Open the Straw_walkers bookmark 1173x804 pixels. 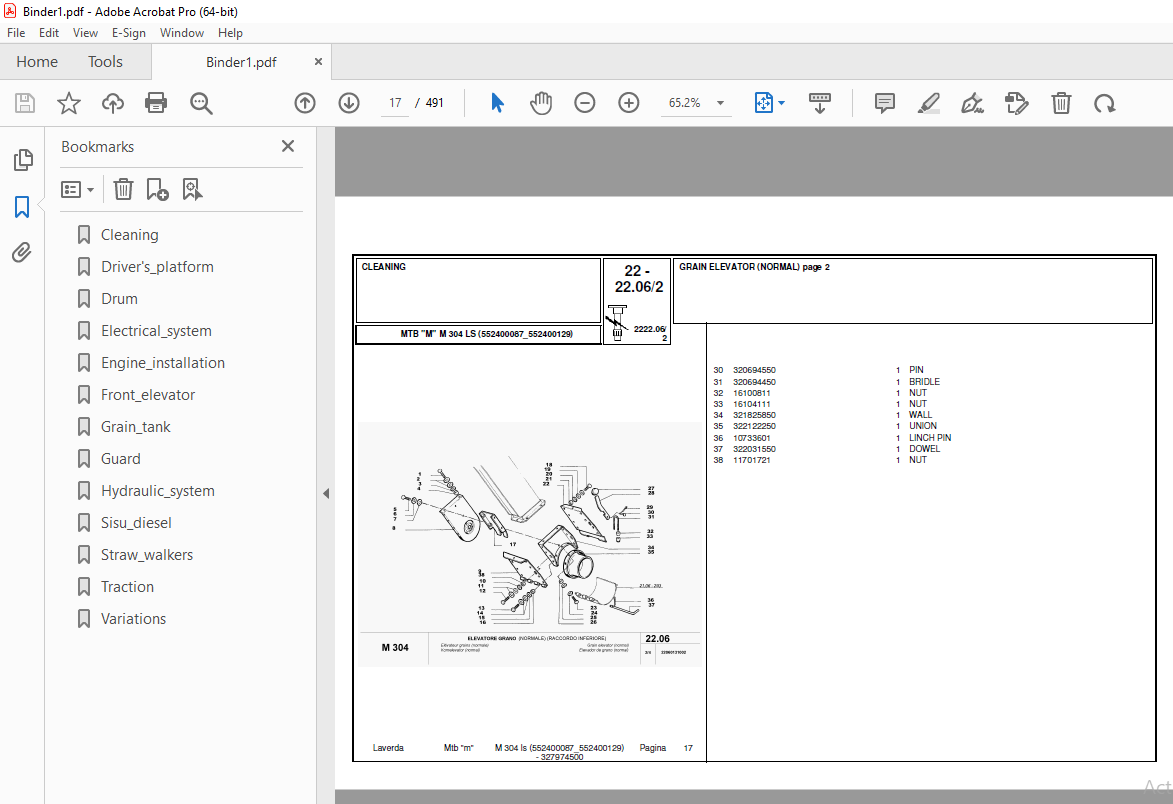[x=147, y=555]
